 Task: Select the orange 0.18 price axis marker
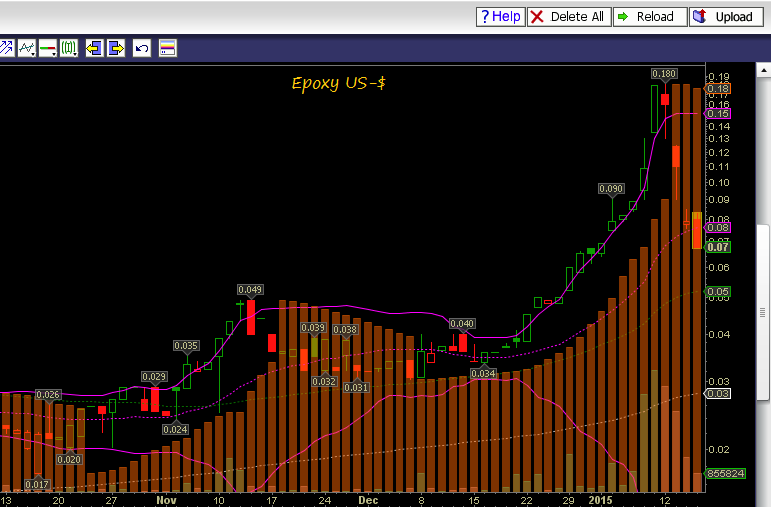point(719,89)
